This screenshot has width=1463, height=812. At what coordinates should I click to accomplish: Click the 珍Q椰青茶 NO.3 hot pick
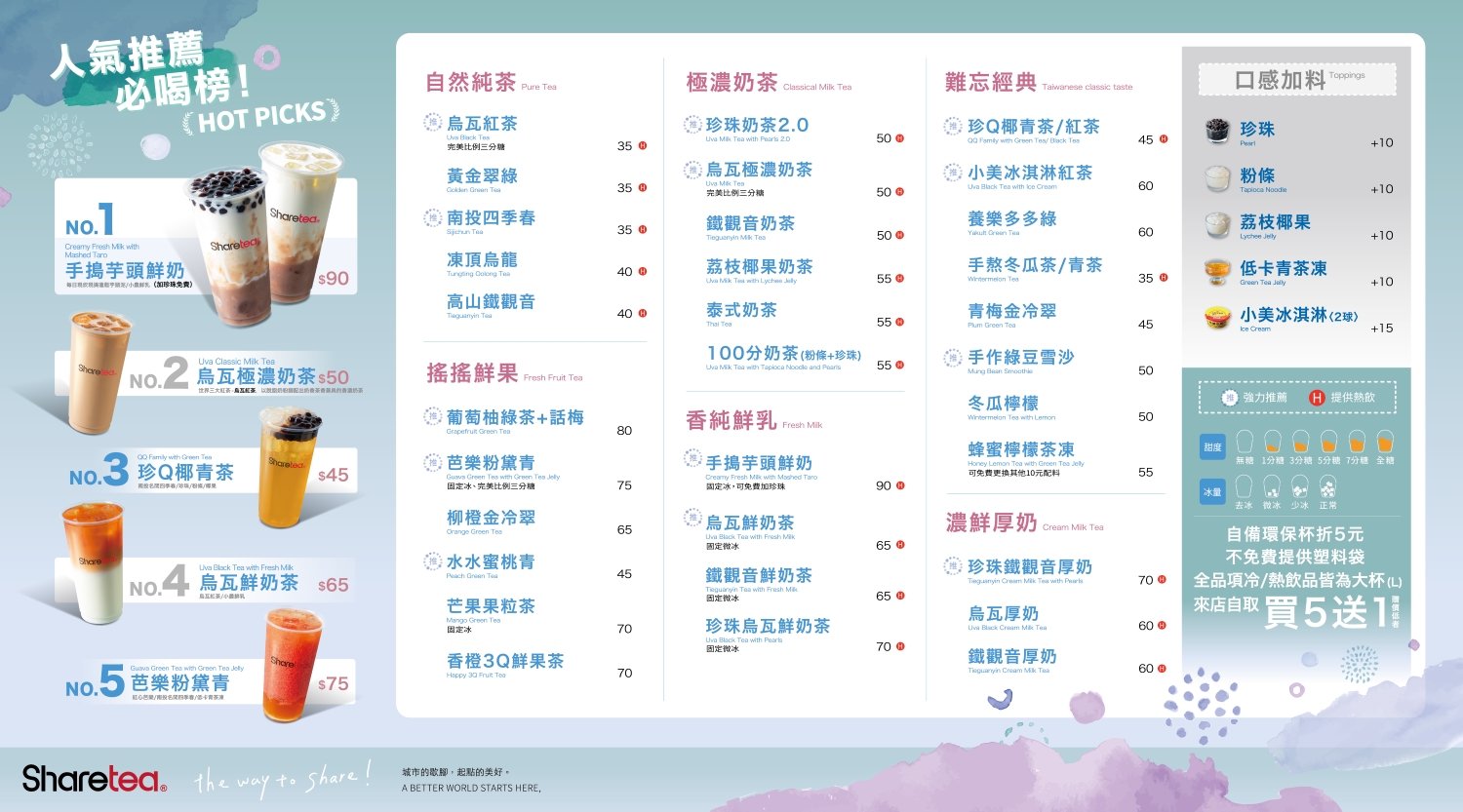[185, 472]
